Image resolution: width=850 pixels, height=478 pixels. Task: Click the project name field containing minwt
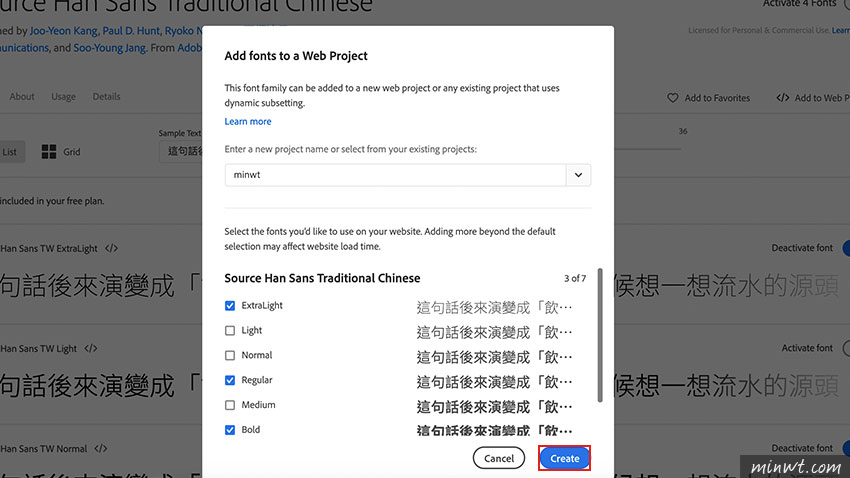tap(395, 175)
